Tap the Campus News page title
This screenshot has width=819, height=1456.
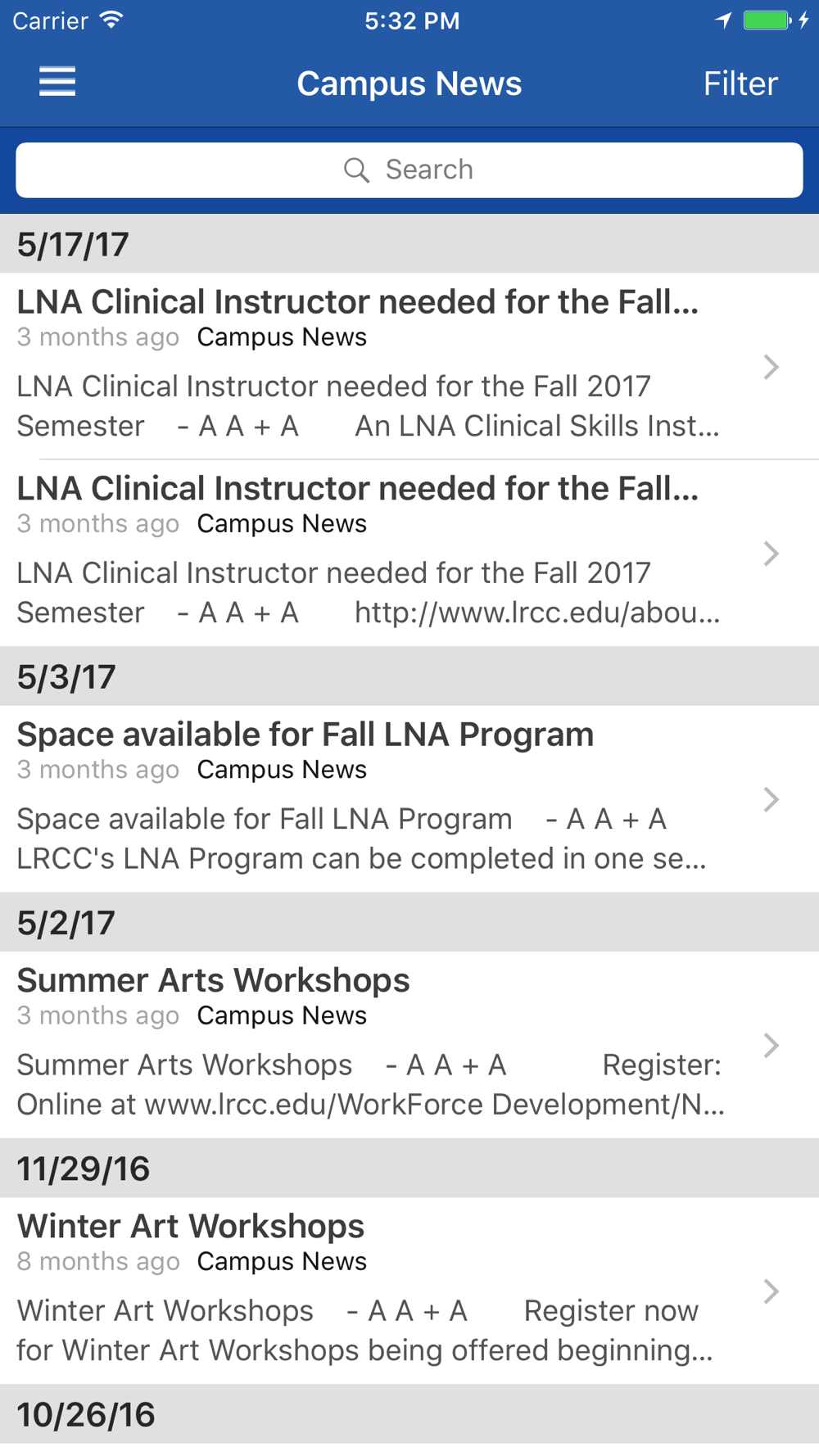point(409,84)
